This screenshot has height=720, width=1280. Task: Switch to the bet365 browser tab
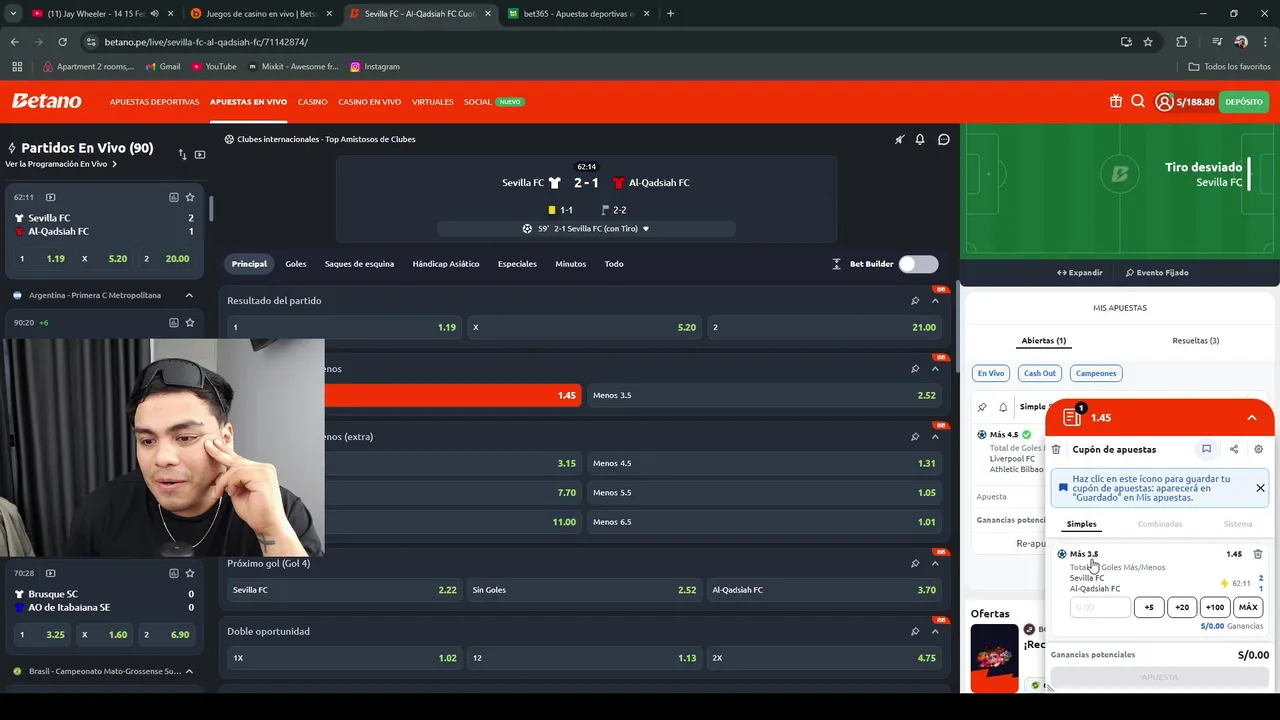[578, 14]
